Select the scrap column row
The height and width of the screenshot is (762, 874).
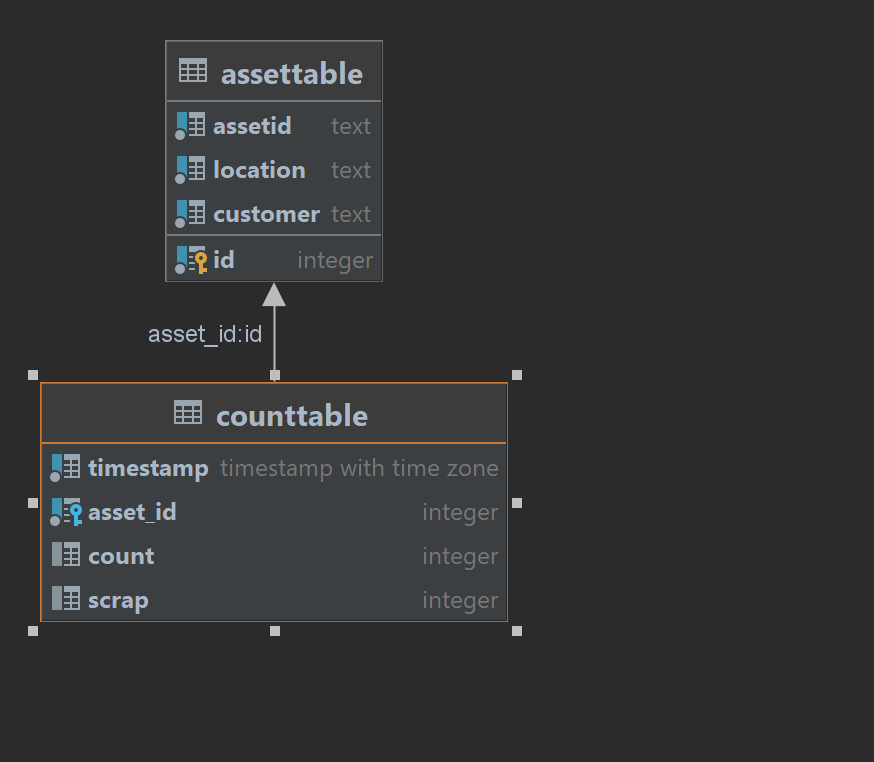click(x=274, y=600)
